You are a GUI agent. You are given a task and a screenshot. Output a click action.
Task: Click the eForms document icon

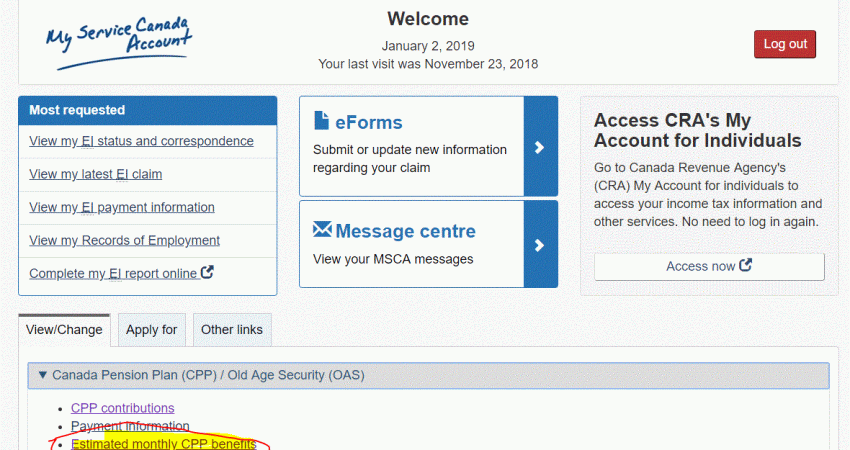click(x=322, y=122)
